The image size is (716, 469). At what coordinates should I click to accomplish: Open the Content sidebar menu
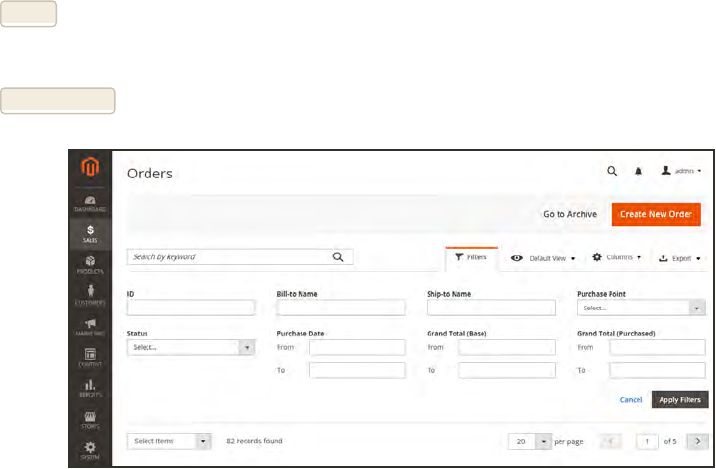90,358
